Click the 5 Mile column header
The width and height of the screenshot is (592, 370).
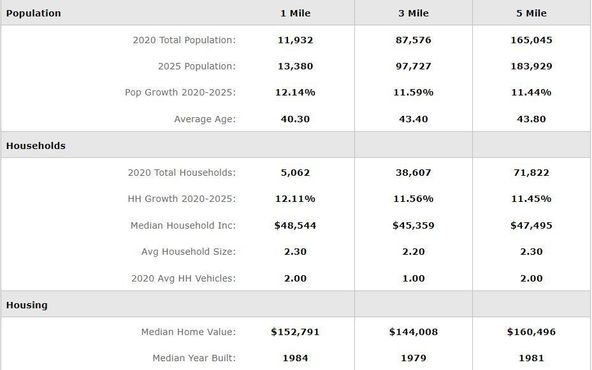coord(531,13)
